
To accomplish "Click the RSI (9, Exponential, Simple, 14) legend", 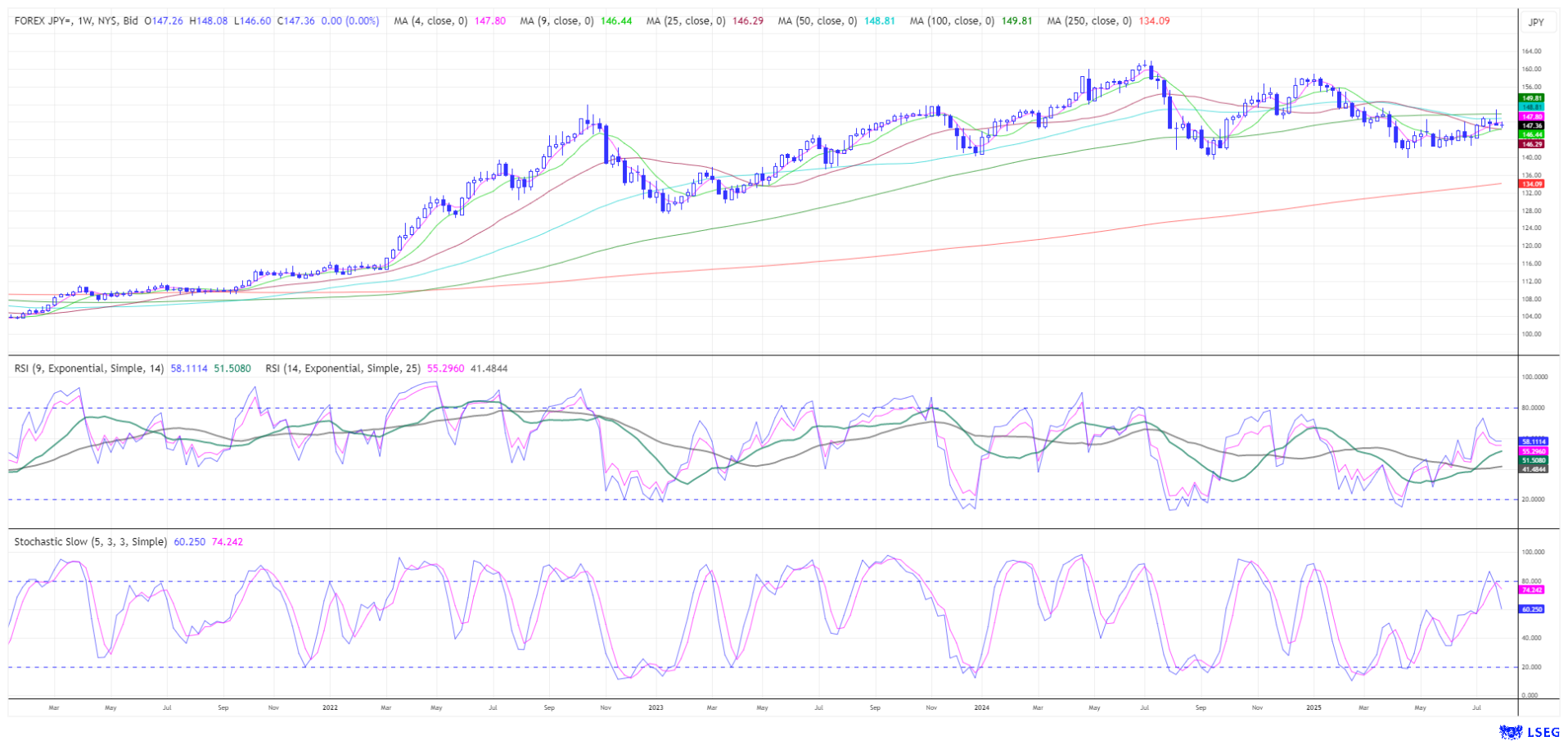I will pyautogui.click(x=89, y=368).
